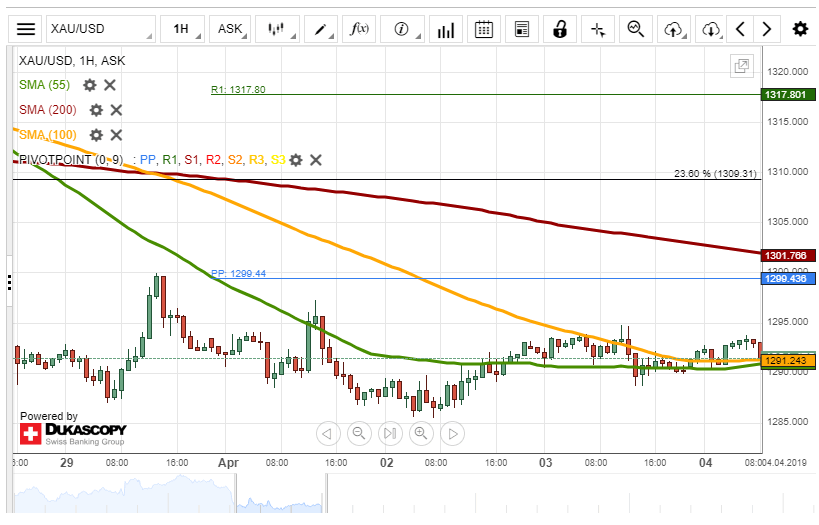
Task: Open the f(x) indicators menu
Action: [359, 29]
